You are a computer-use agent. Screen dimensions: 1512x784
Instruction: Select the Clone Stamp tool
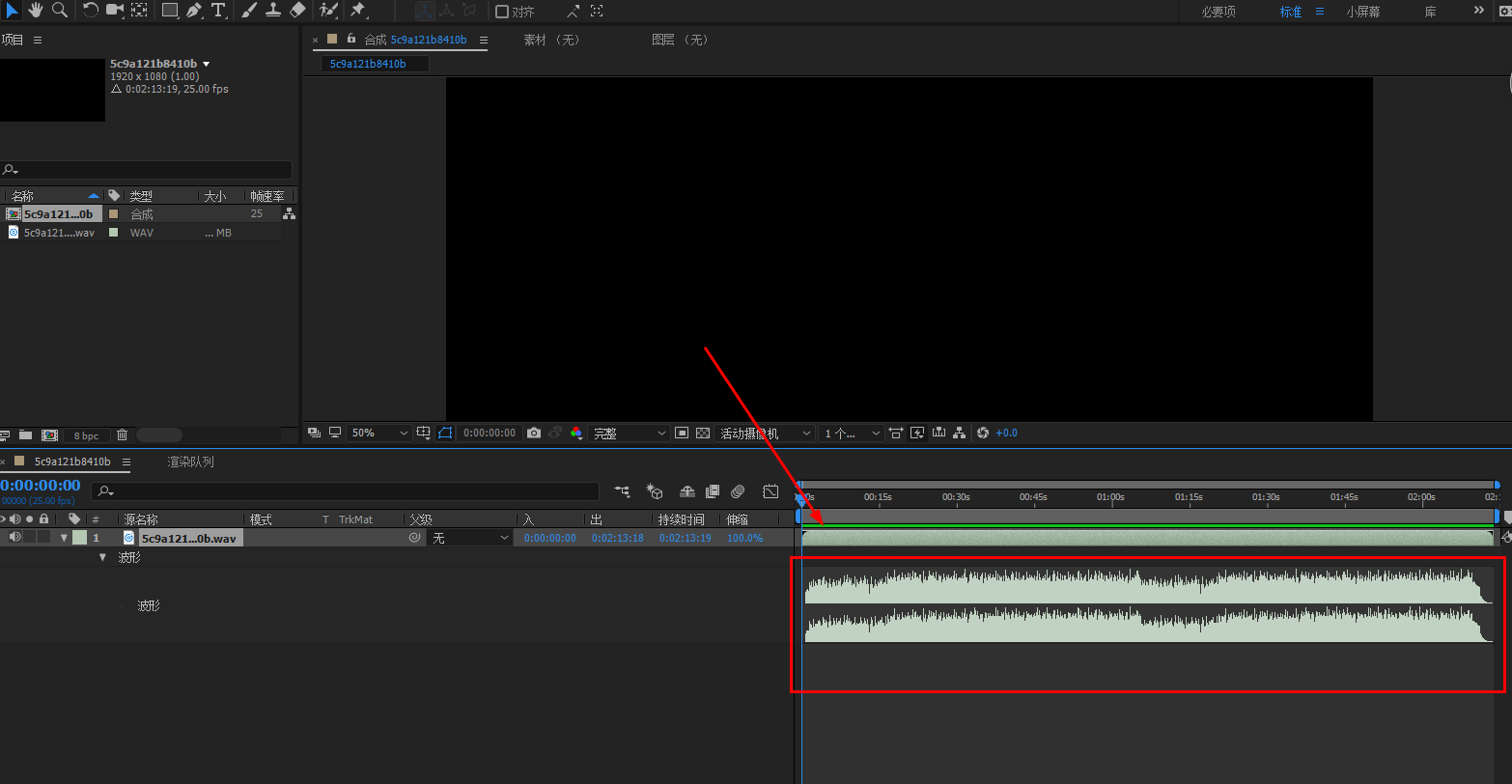(273, 10)
